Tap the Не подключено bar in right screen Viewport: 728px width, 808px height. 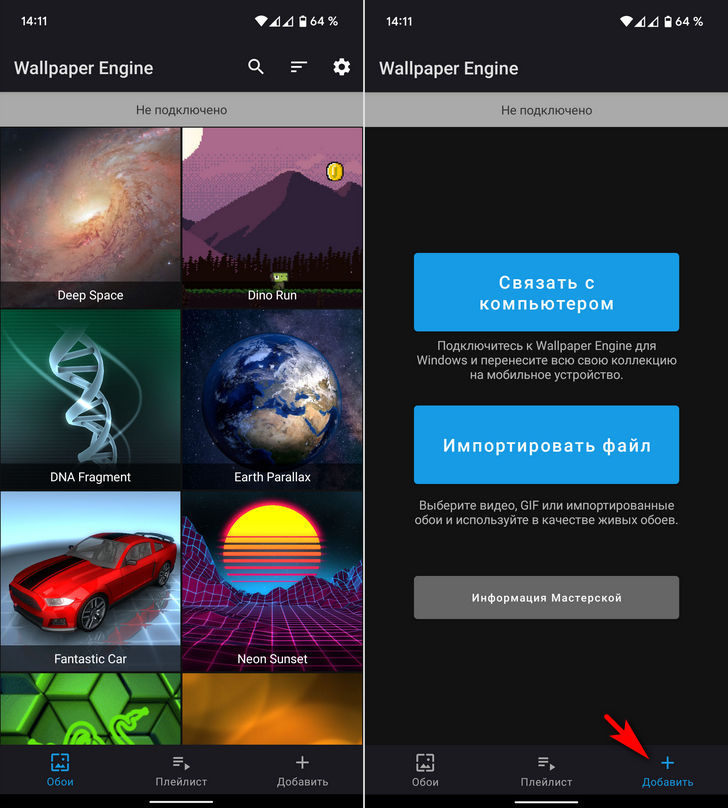(546, 110)
